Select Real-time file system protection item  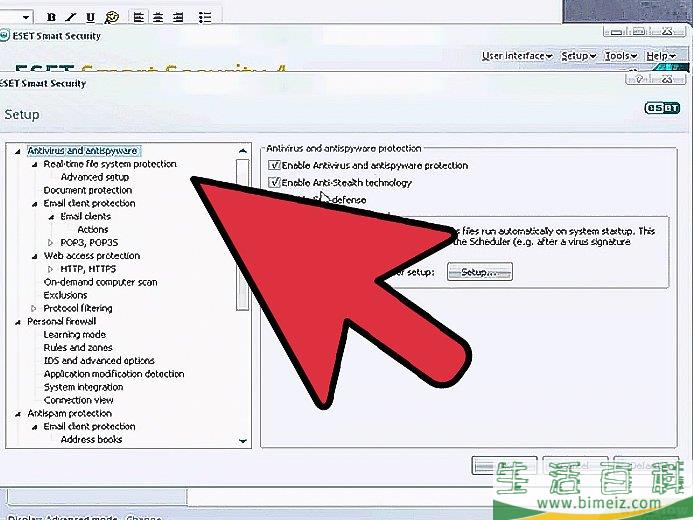(x=110, y=164)
